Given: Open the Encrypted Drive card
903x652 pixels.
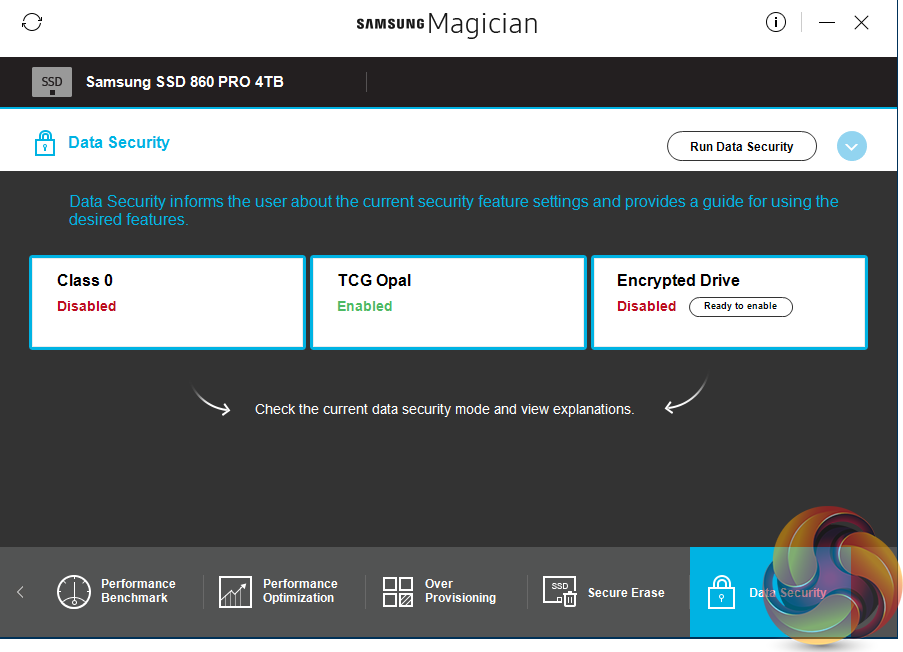Looking at the screenshot, I should point(730,302).
